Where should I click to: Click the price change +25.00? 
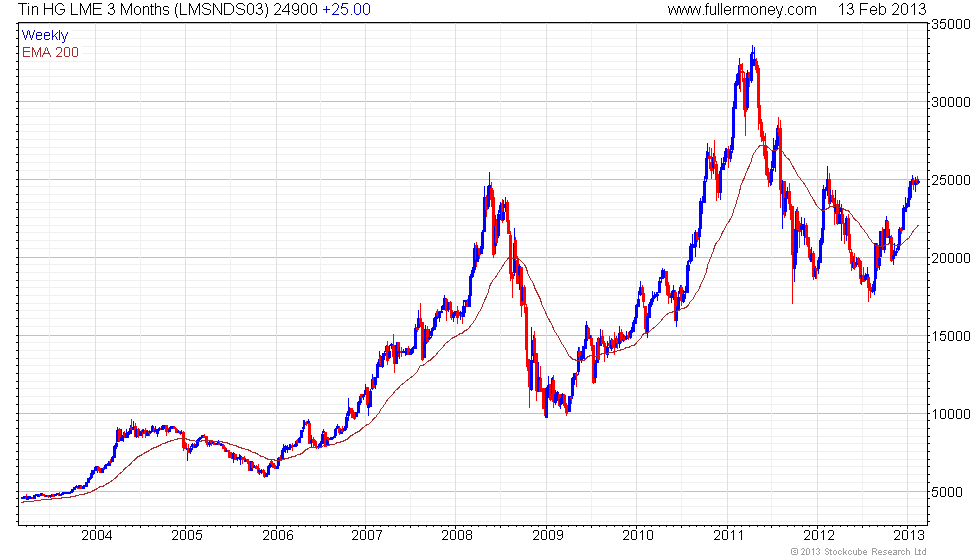pos(346,9)
